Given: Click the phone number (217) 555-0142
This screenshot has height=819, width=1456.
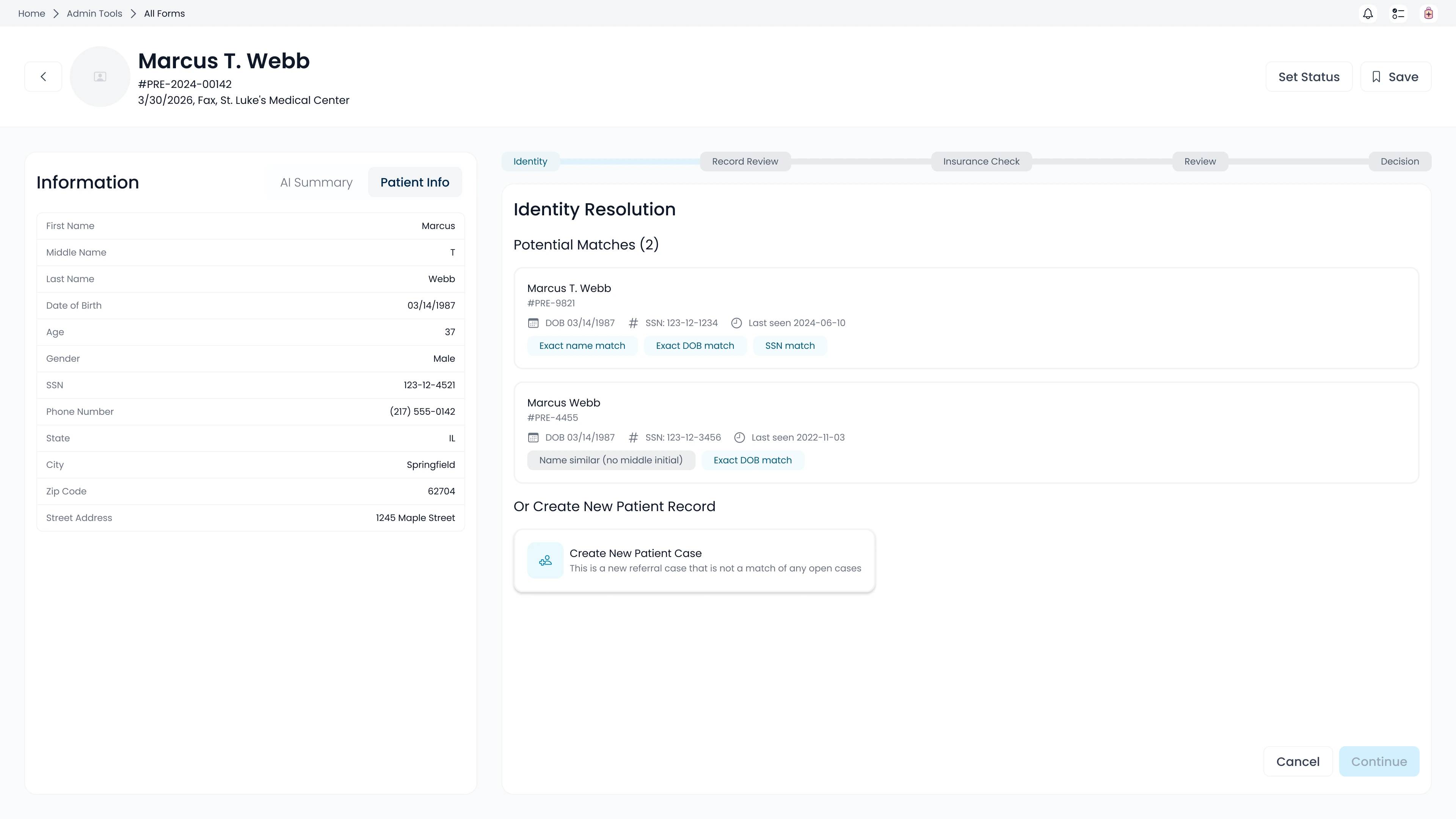Looking at the screenshot, I should click(422, 412).
